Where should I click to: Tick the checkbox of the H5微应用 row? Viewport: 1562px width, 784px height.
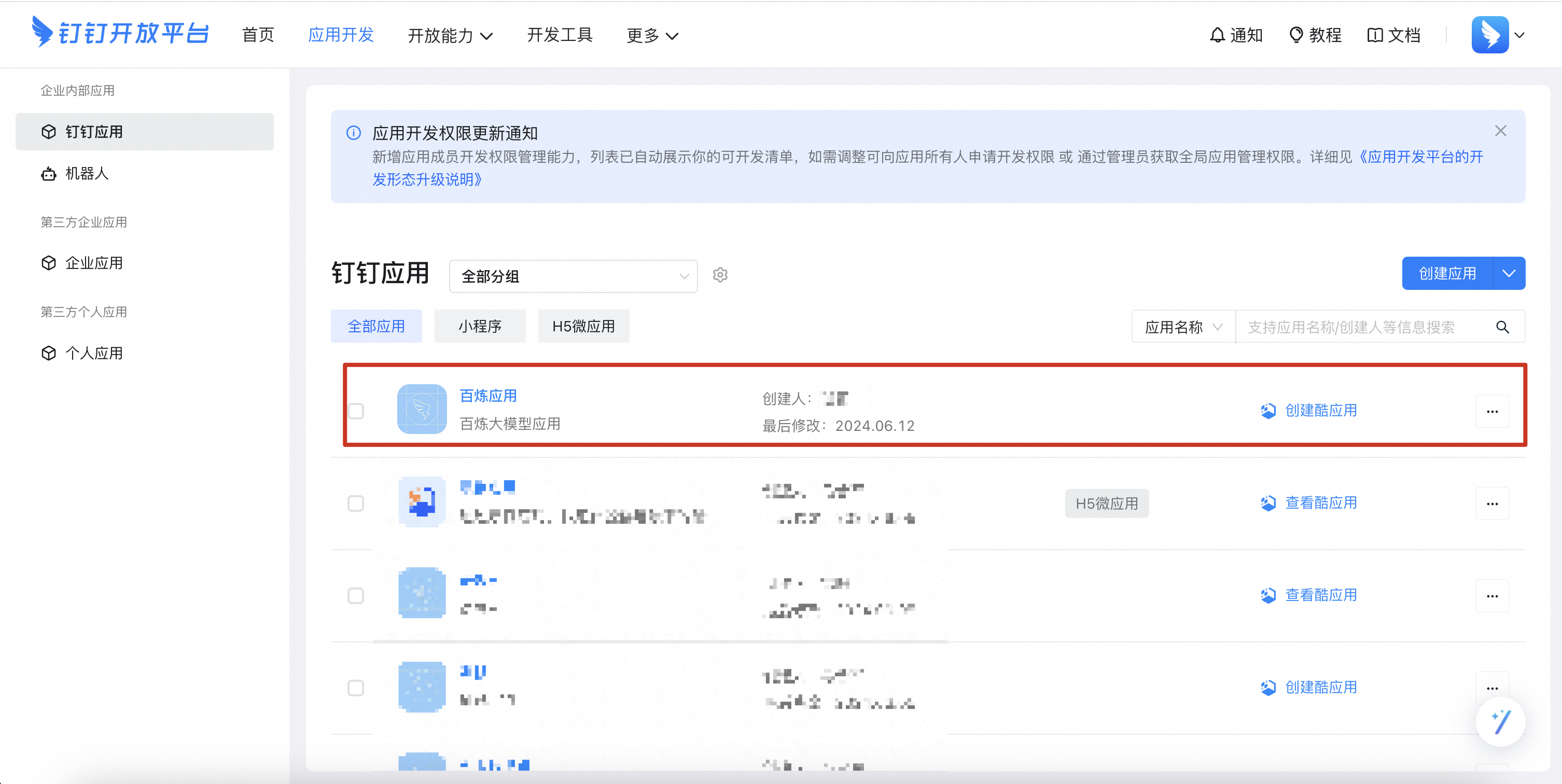(x=356, y=504)
